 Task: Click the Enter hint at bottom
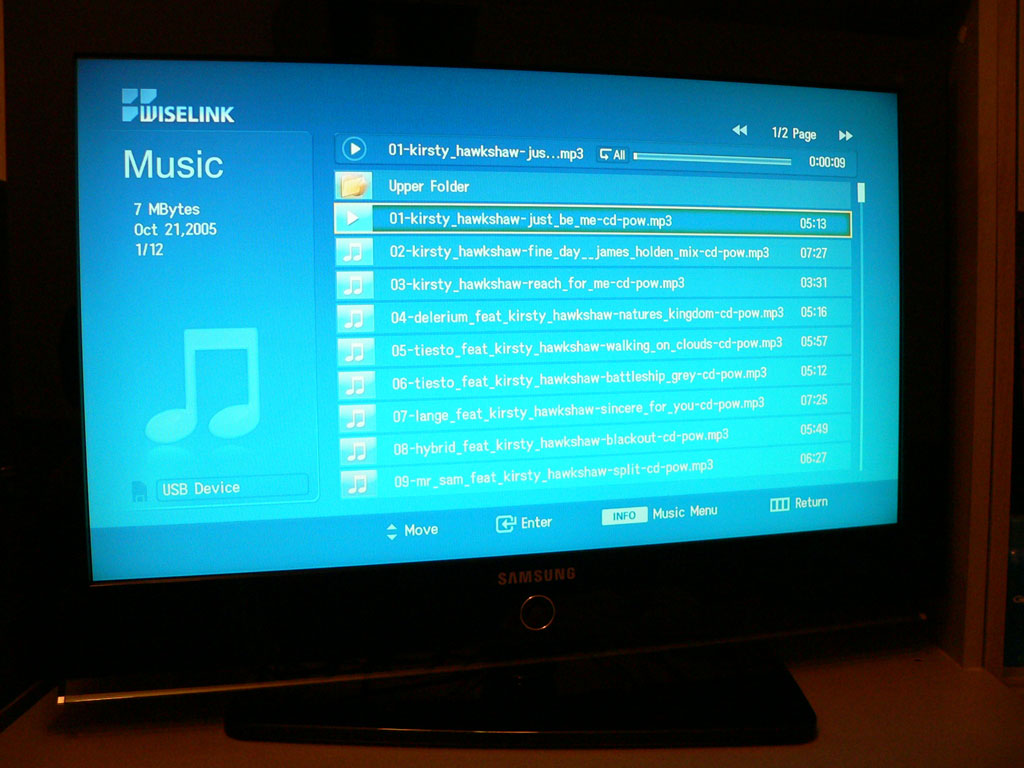point(524,523)
